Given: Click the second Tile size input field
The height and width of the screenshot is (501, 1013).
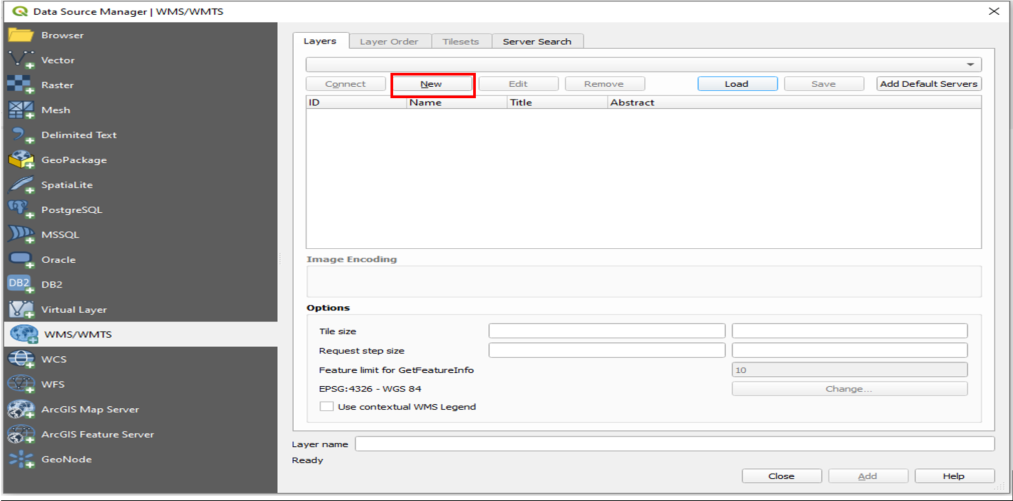Looking at the screenshot, I should [850, 331].
